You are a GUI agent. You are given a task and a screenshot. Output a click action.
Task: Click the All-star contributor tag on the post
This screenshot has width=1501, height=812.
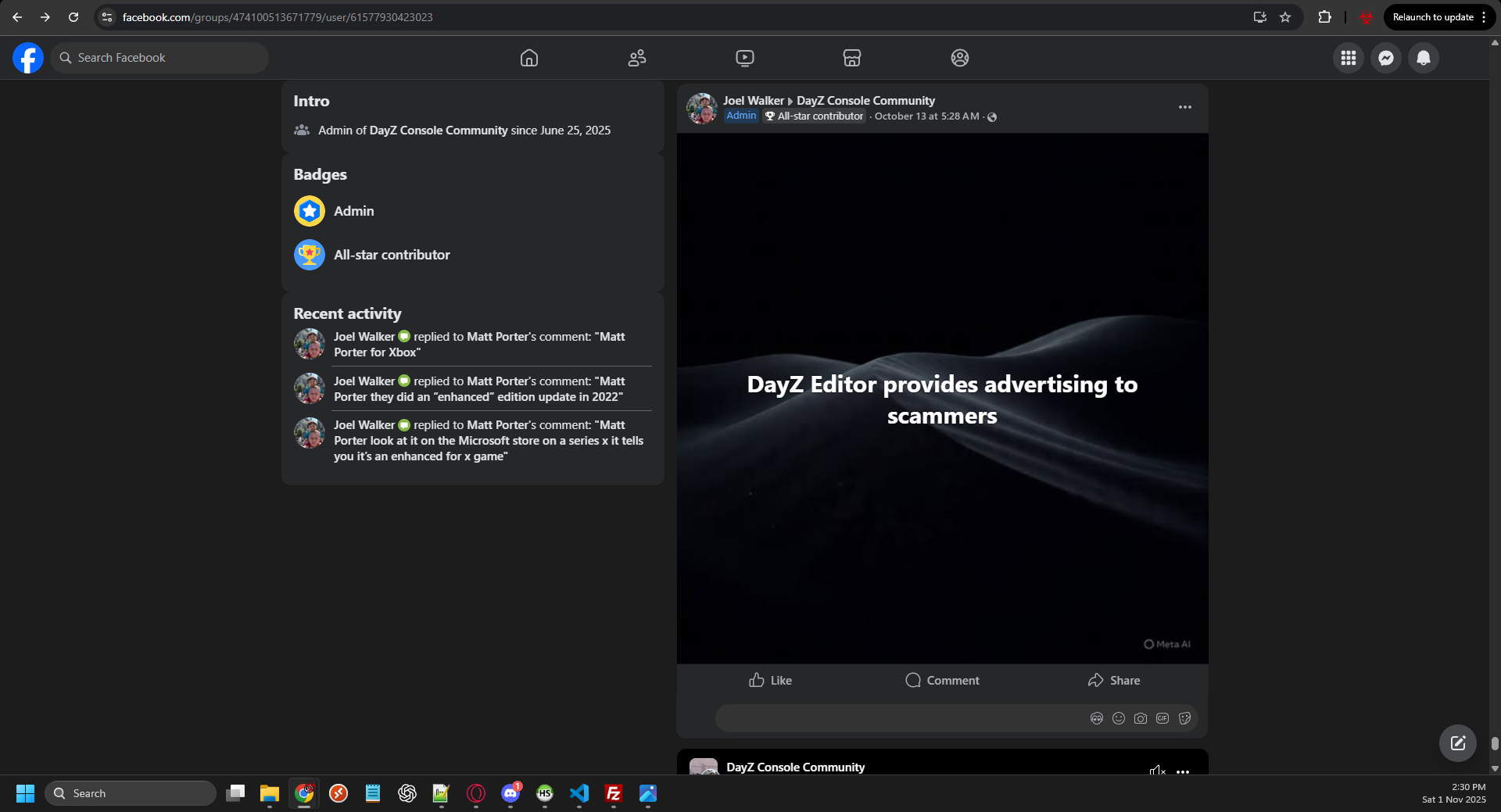pyautogui.click(x=815, y=116)
